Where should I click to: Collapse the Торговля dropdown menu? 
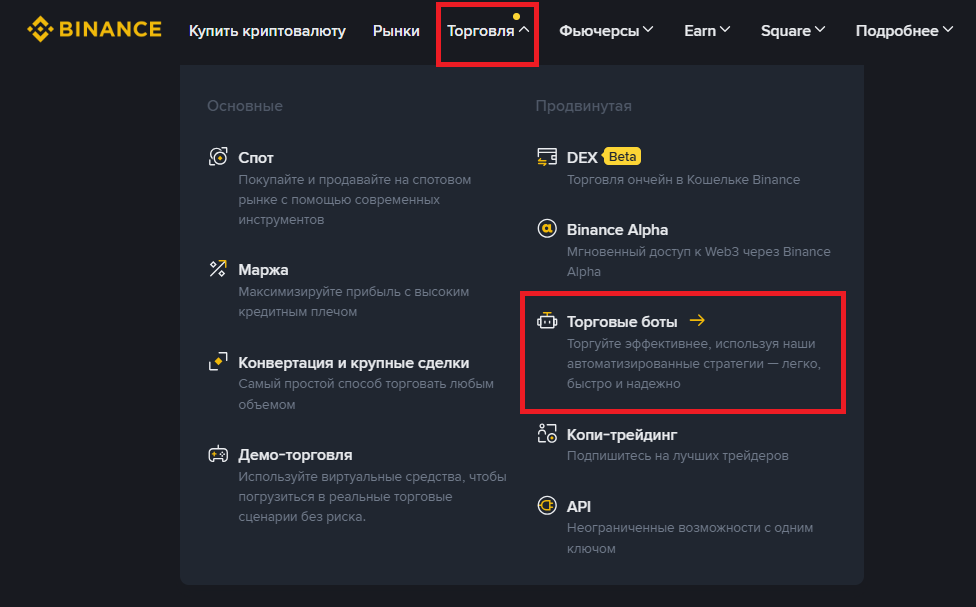coord(488,31)
